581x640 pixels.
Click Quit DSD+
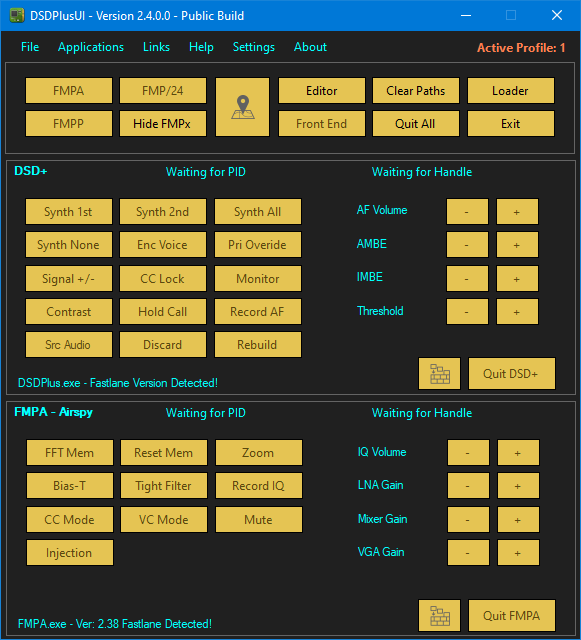(x=512, y=373)
